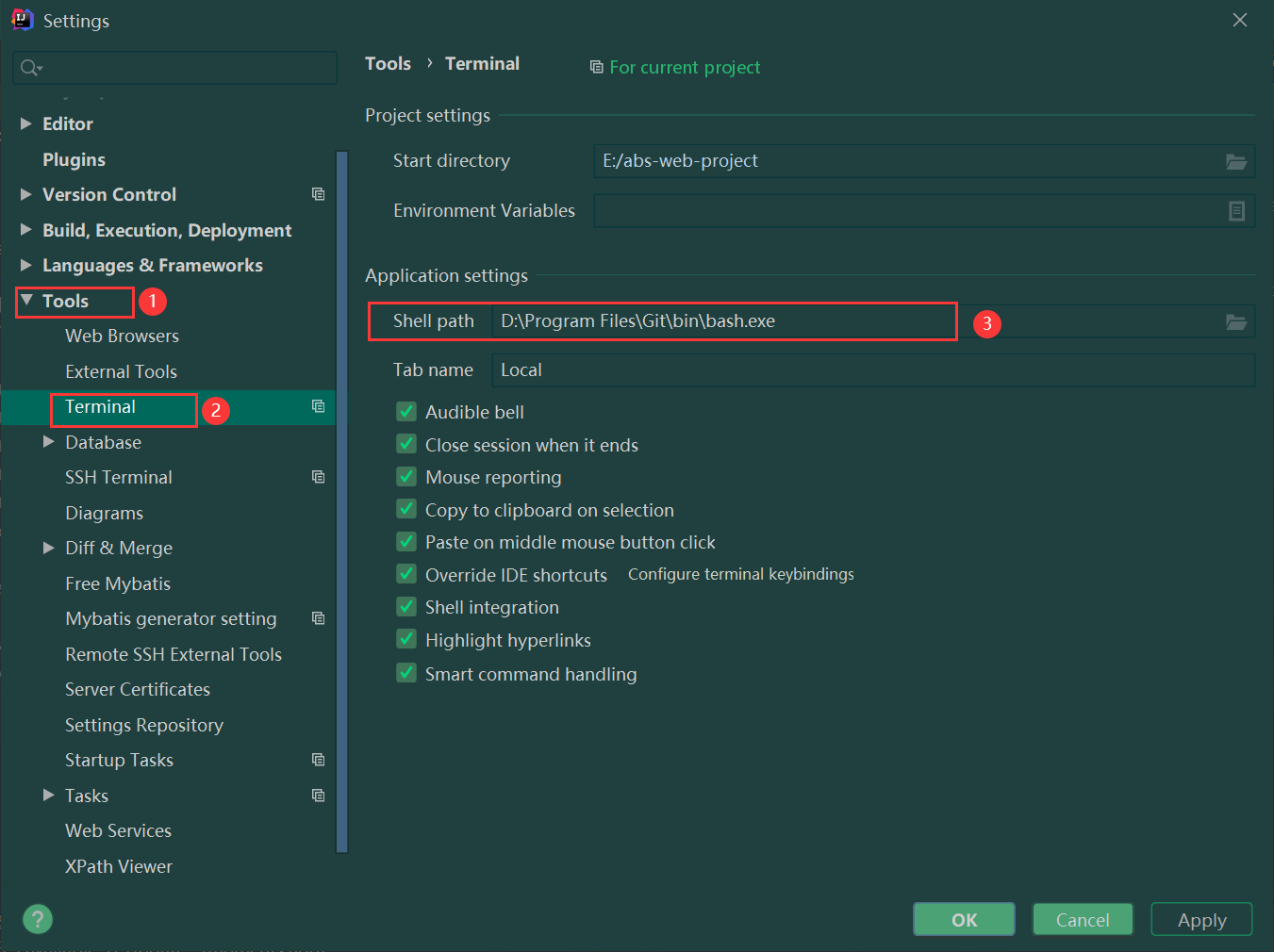
Task: Click the project-level icon beside SSH Terminal
Action: [318, 477]
